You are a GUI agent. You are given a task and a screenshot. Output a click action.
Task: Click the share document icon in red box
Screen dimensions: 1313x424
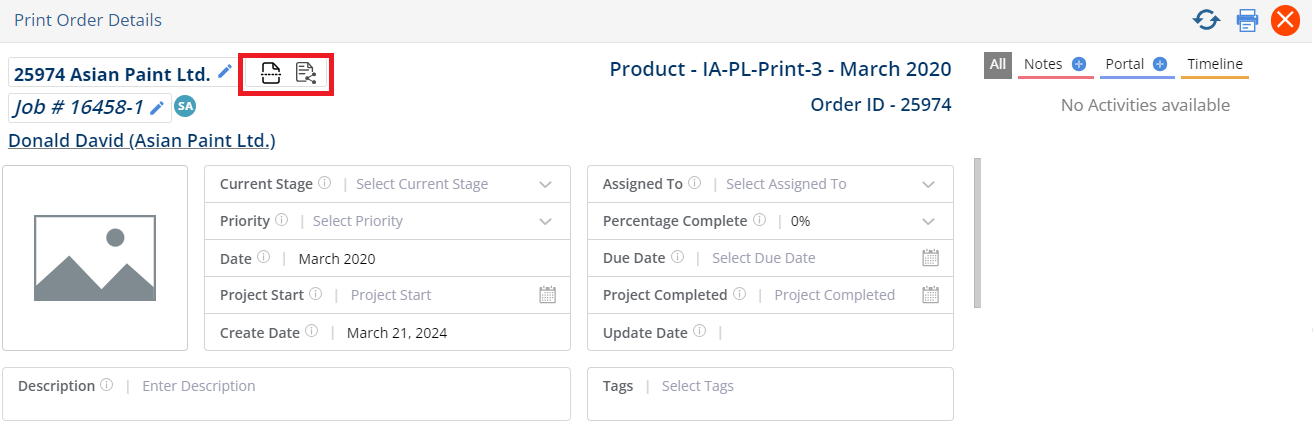tap(305, 72)
